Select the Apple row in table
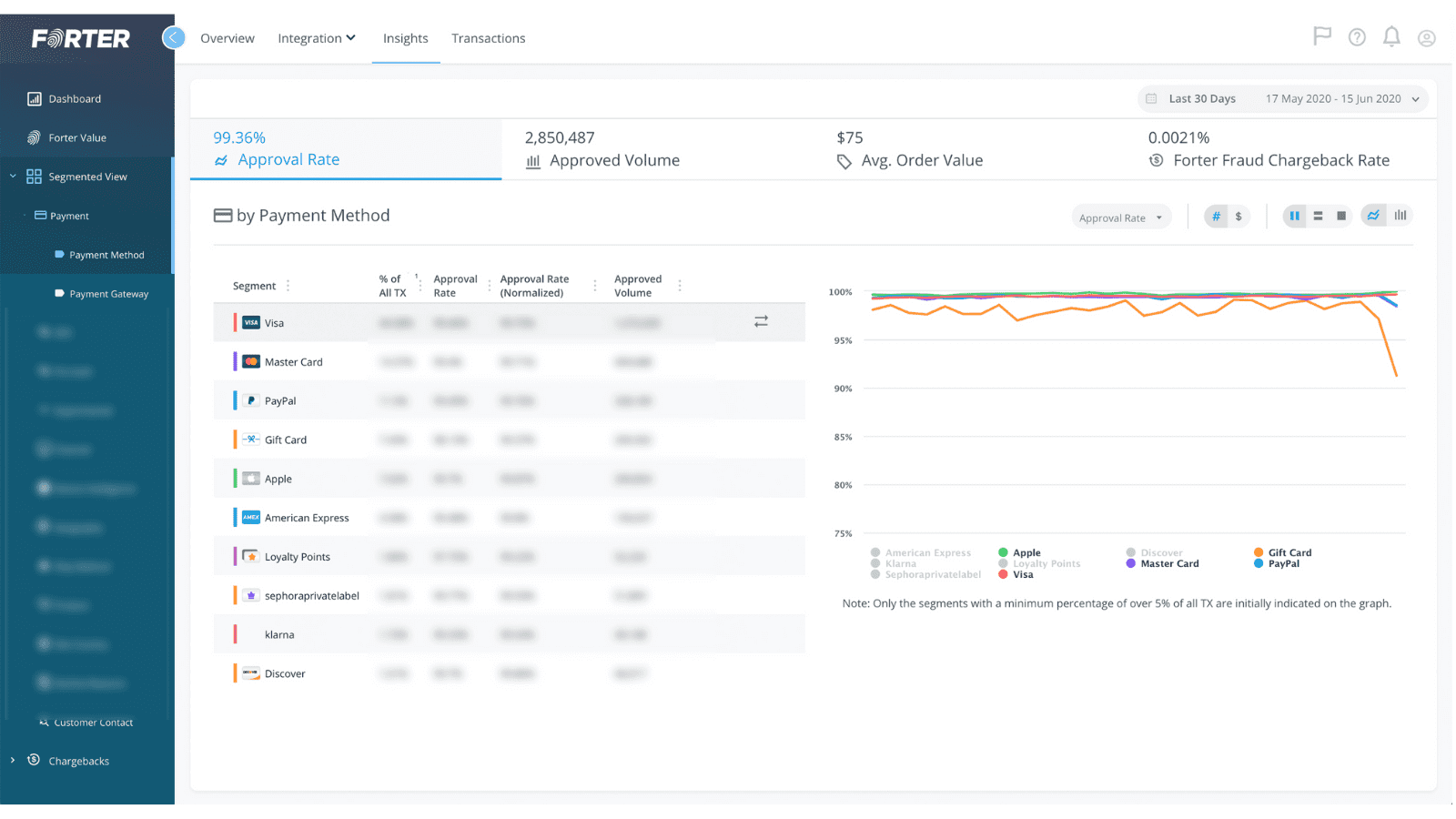 509,479
